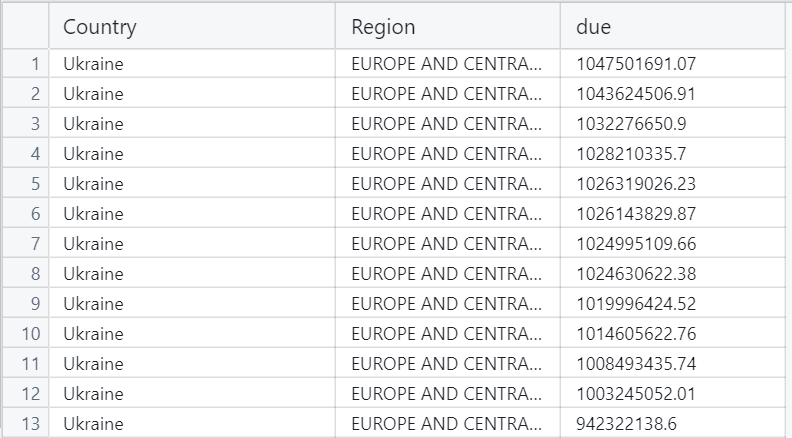792x438 pixels.
Task: Click Region cell in row 12
Action: [x=448, y=394]
